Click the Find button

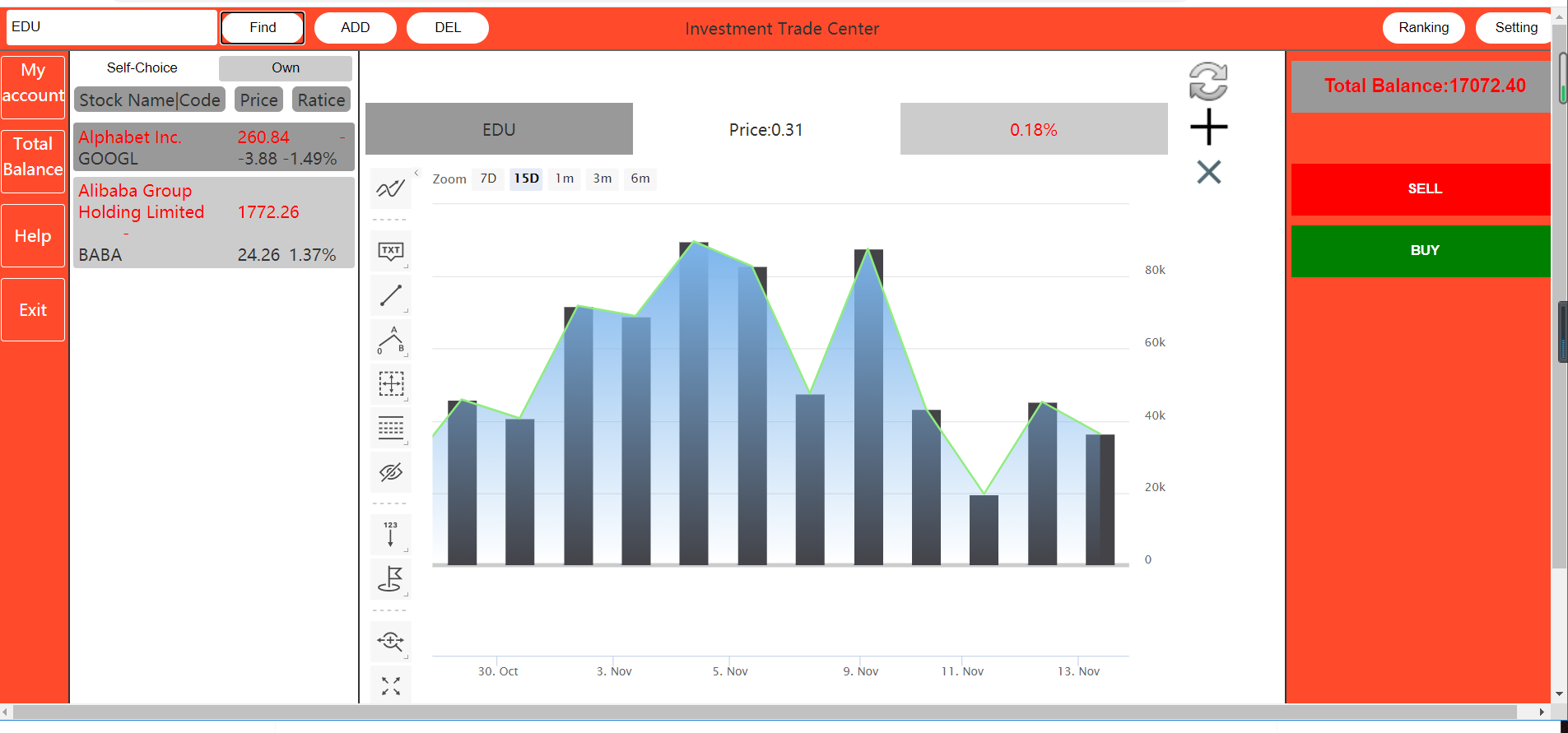point(263,27)
